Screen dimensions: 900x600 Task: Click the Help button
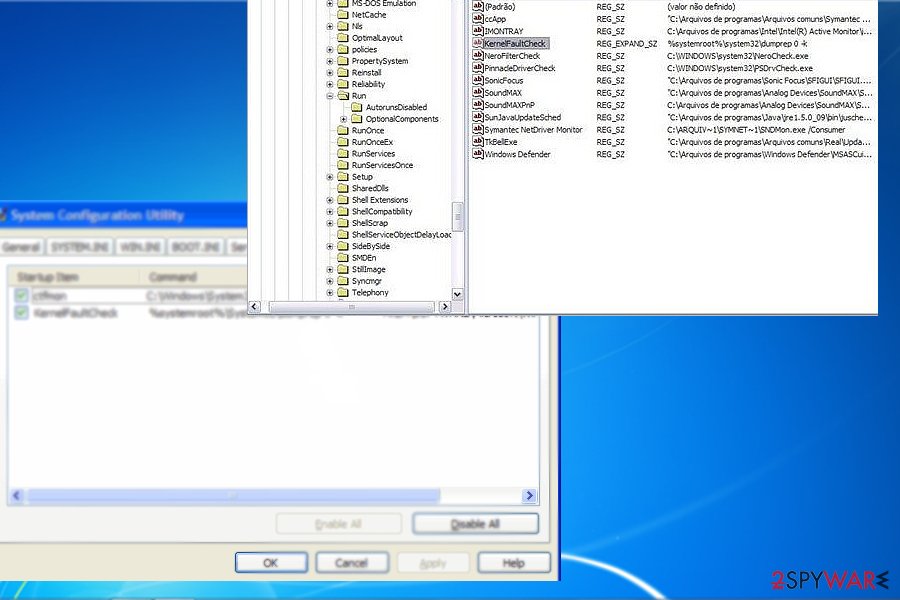[x=514, y=563]
